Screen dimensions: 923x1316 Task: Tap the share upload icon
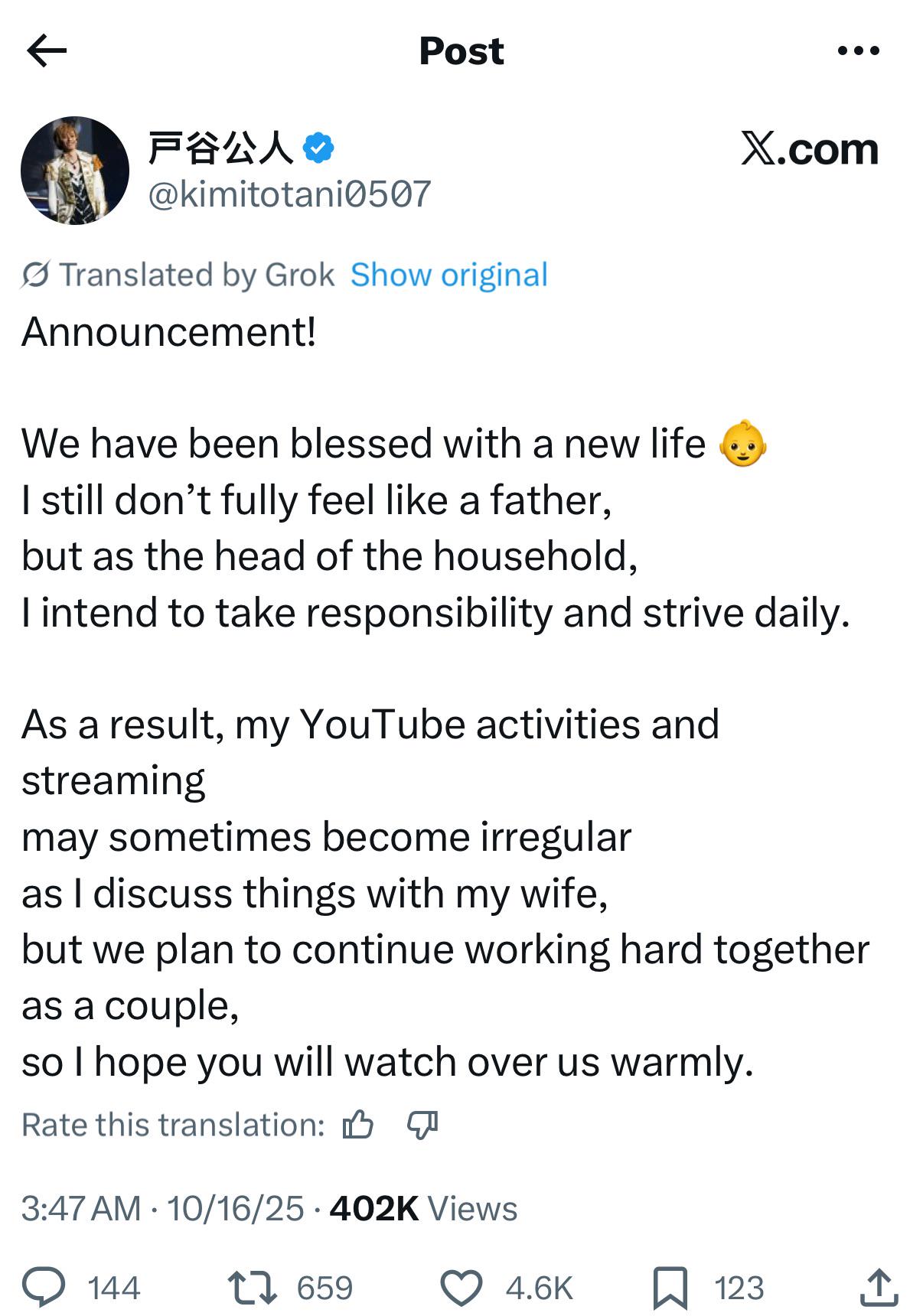(879, 1287)
